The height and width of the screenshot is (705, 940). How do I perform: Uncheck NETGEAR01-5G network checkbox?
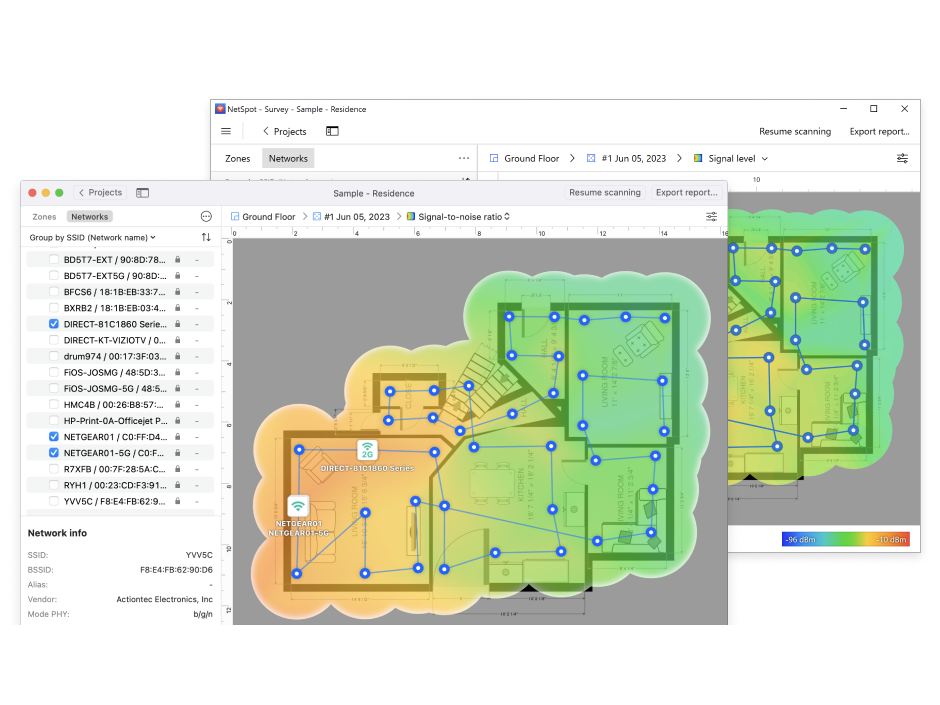[54, 453]
